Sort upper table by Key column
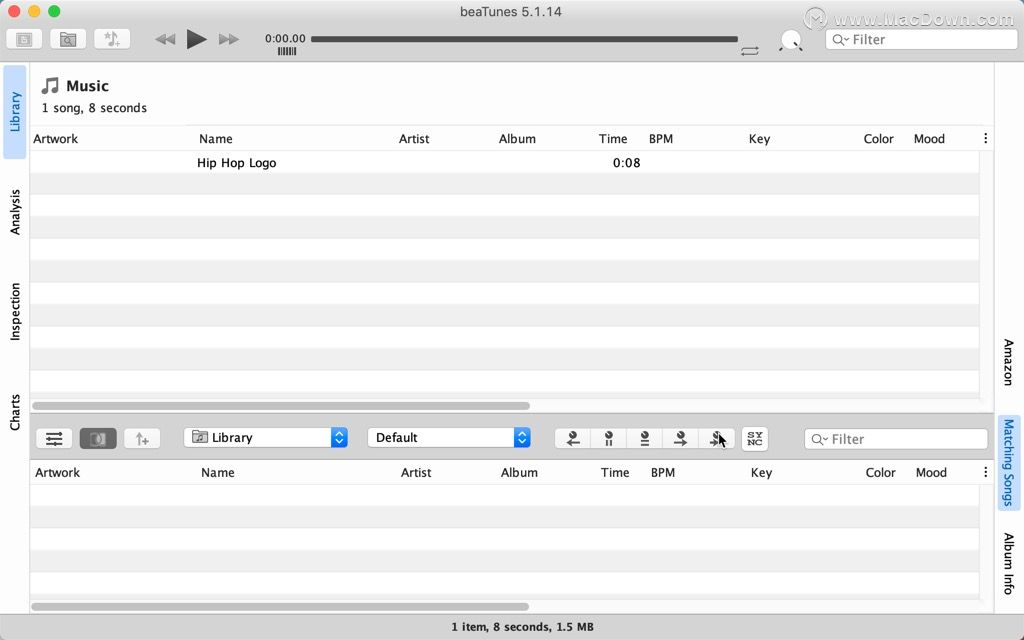This screenshot has height=640, width=1024. (760, 138)
